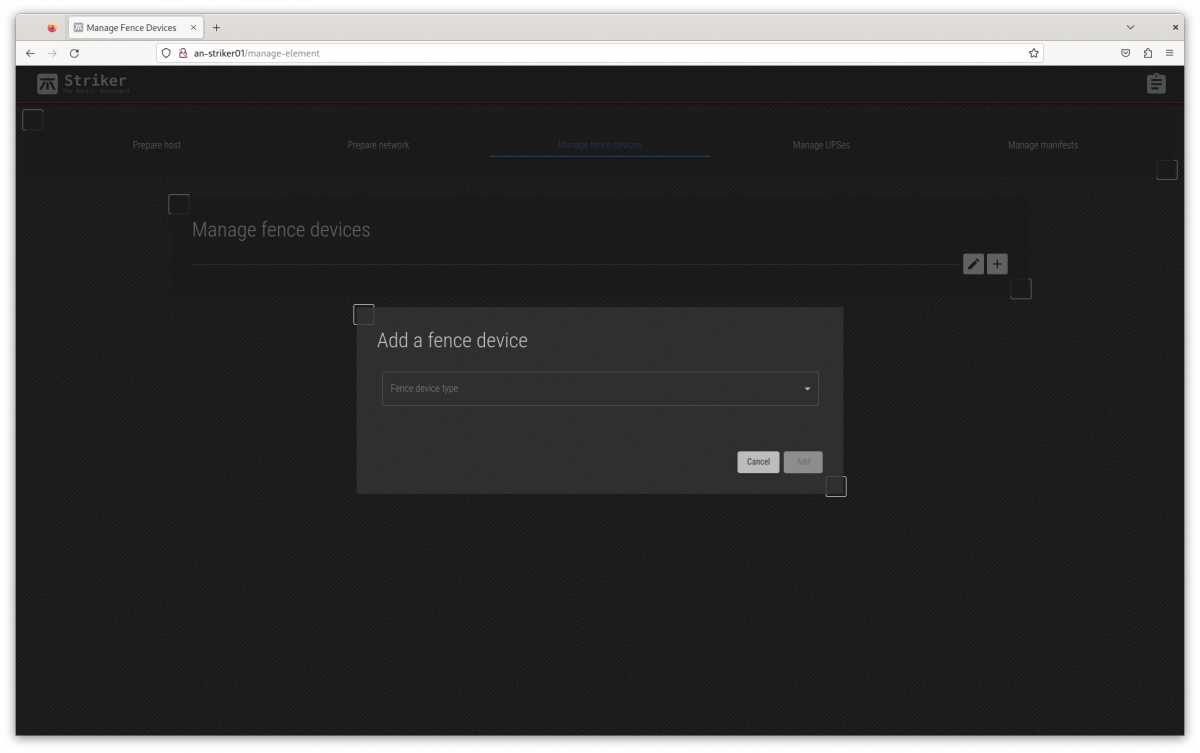
Task: Open the clipboard jobs icon
Action: 1156,84
